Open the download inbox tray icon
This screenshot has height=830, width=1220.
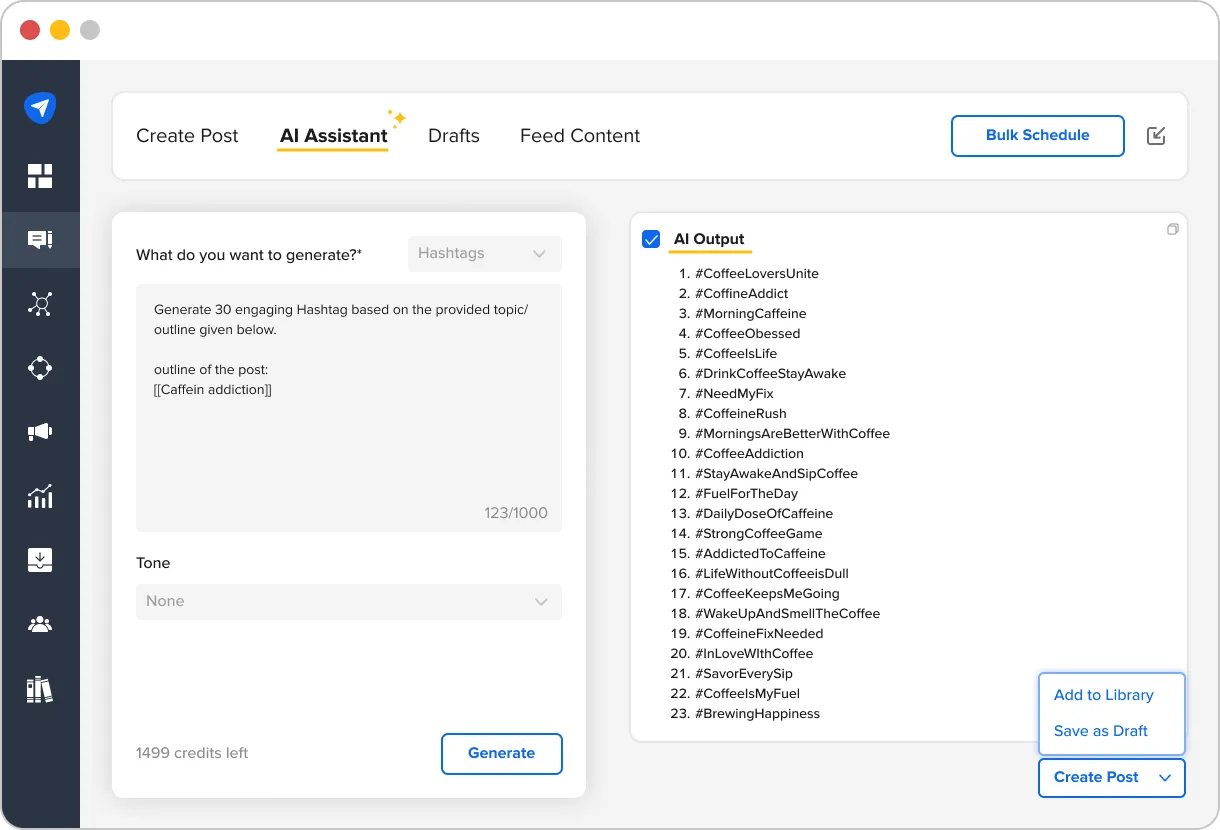tap(40, 560)
